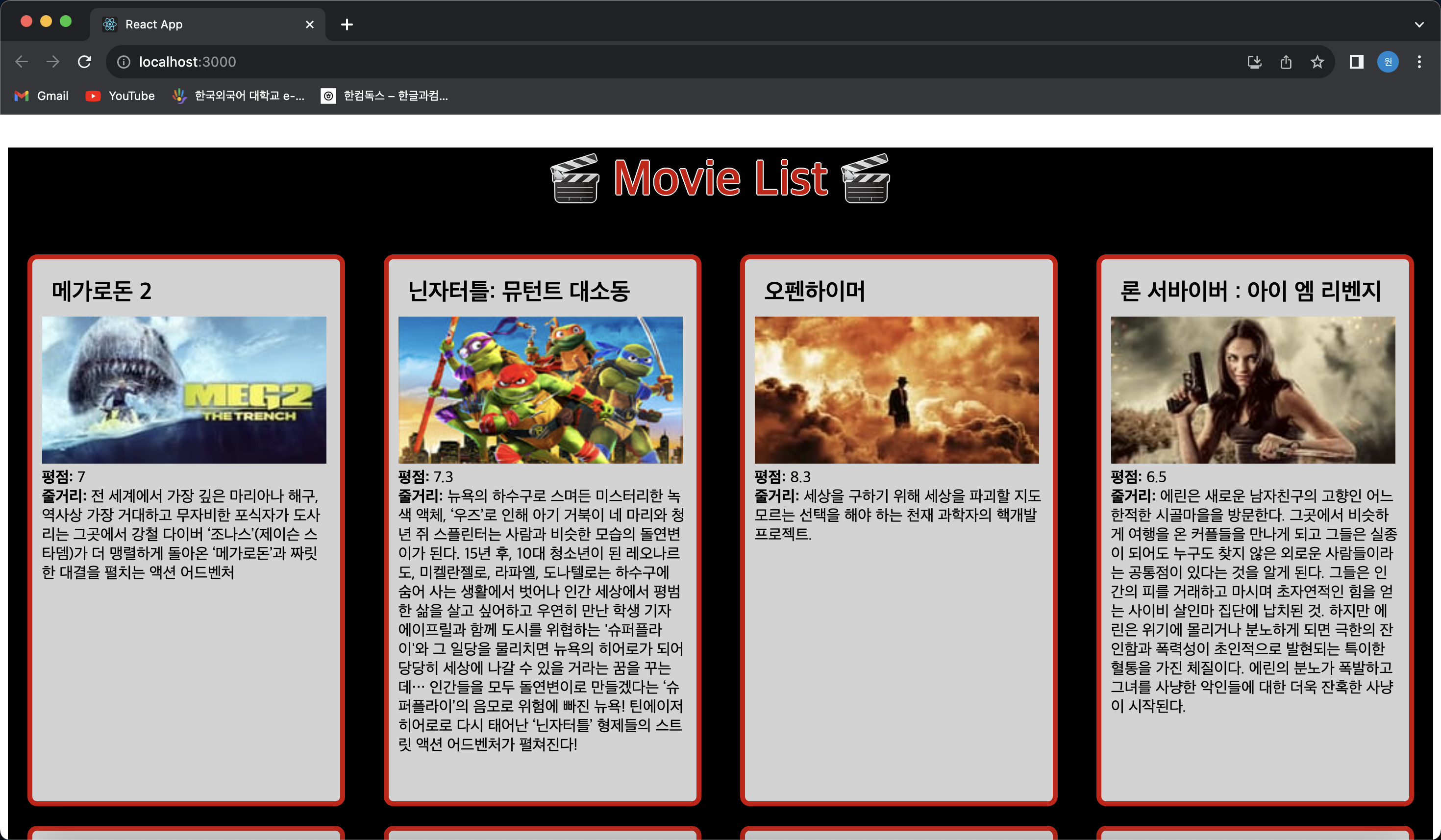Select the React App tab
This screenshot has width=1441, height=840.
[208, 25]
